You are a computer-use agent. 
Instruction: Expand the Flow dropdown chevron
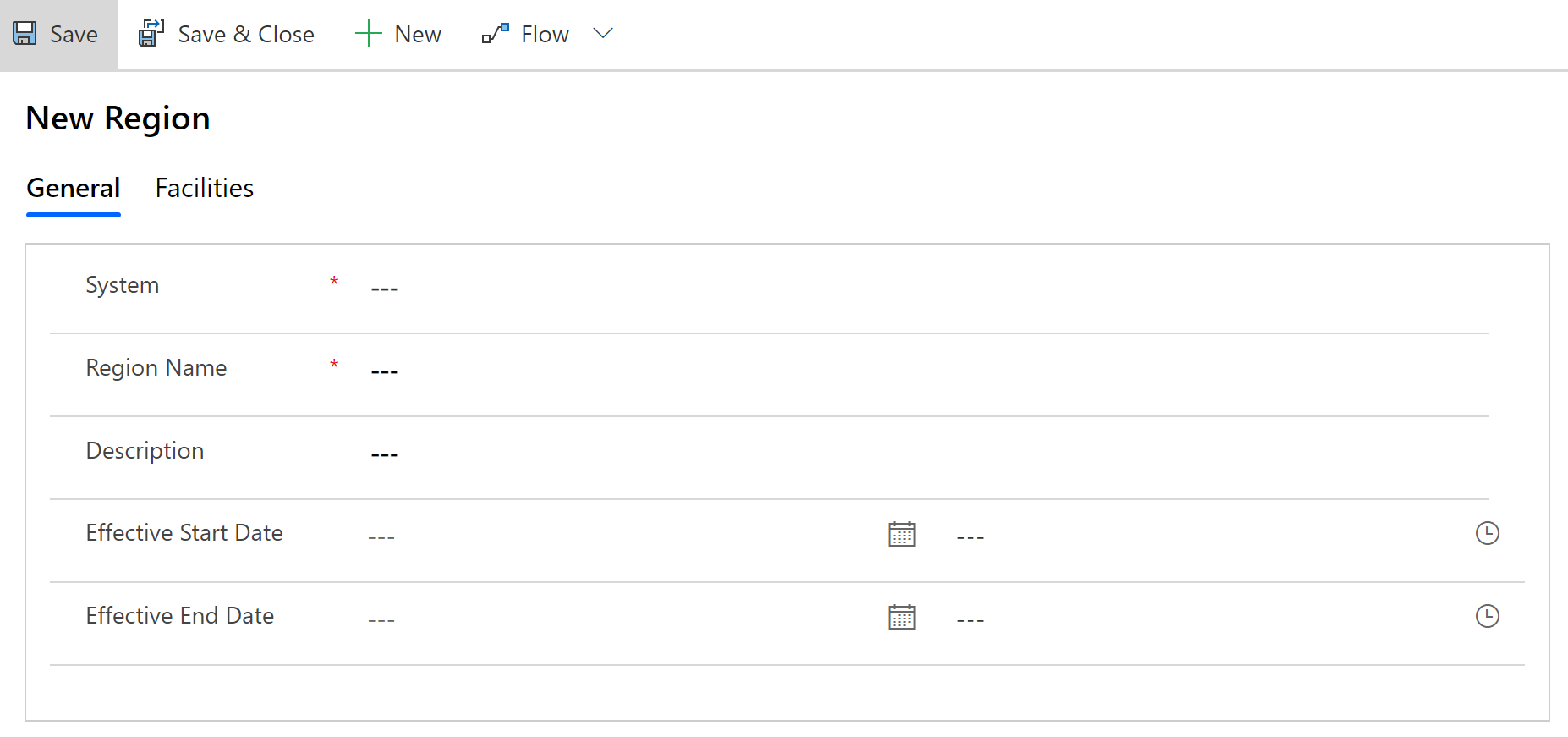click(603, 34)
